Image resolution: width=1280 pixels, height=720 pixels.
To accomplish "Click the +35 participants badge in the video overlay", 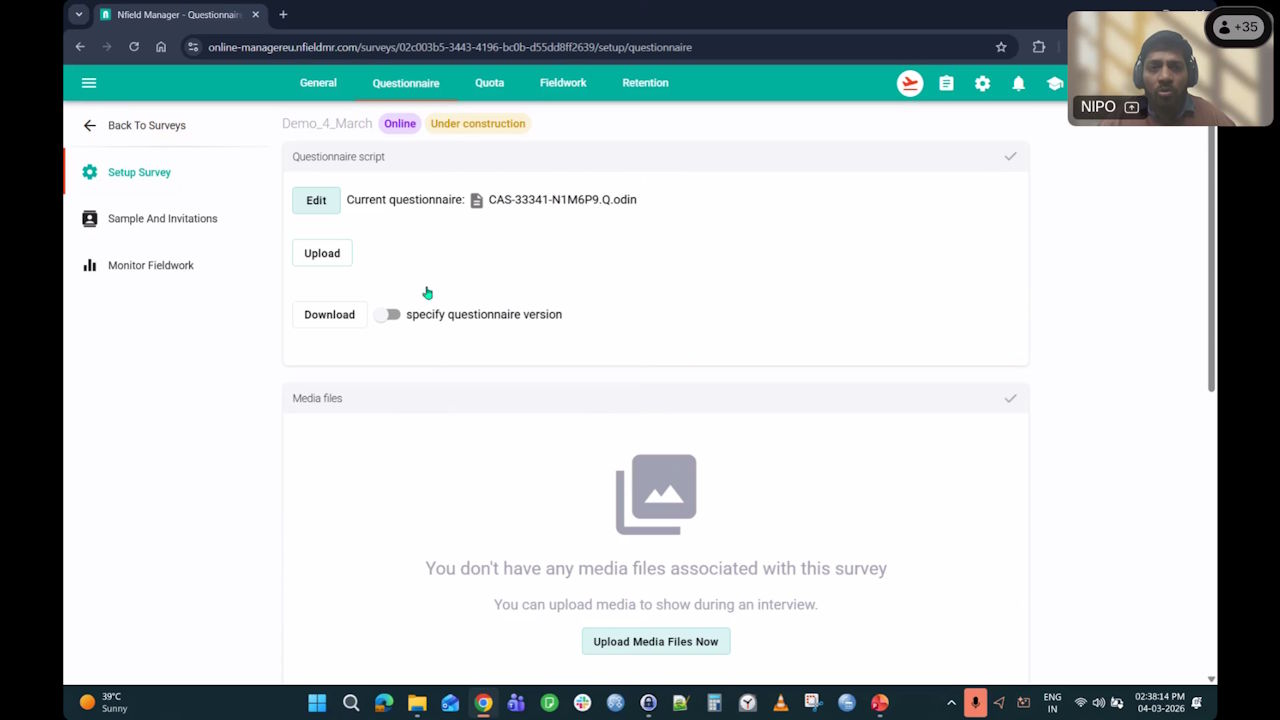I will (x=1238, y=27).
